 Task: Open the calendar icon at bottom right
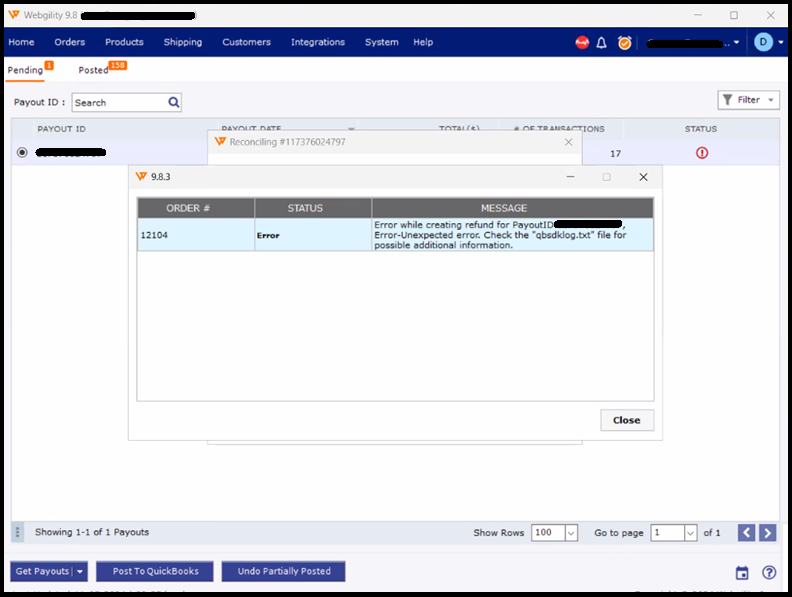coord(741,573)
